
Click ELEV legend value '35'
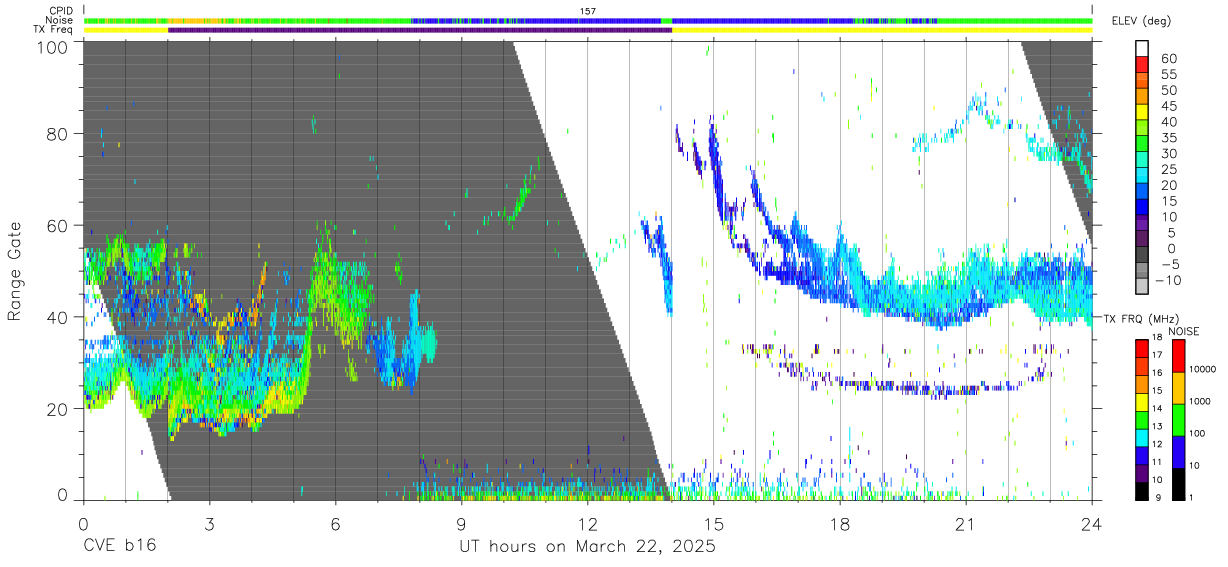point(1168,138)
